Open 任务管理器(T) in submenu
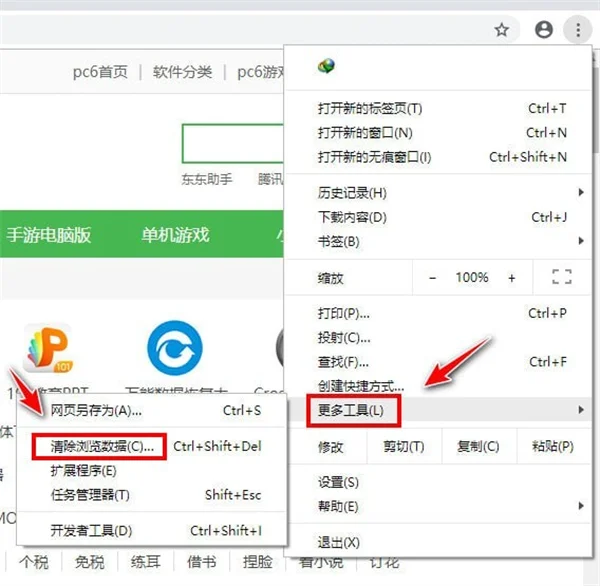 (x=152, y=495)
